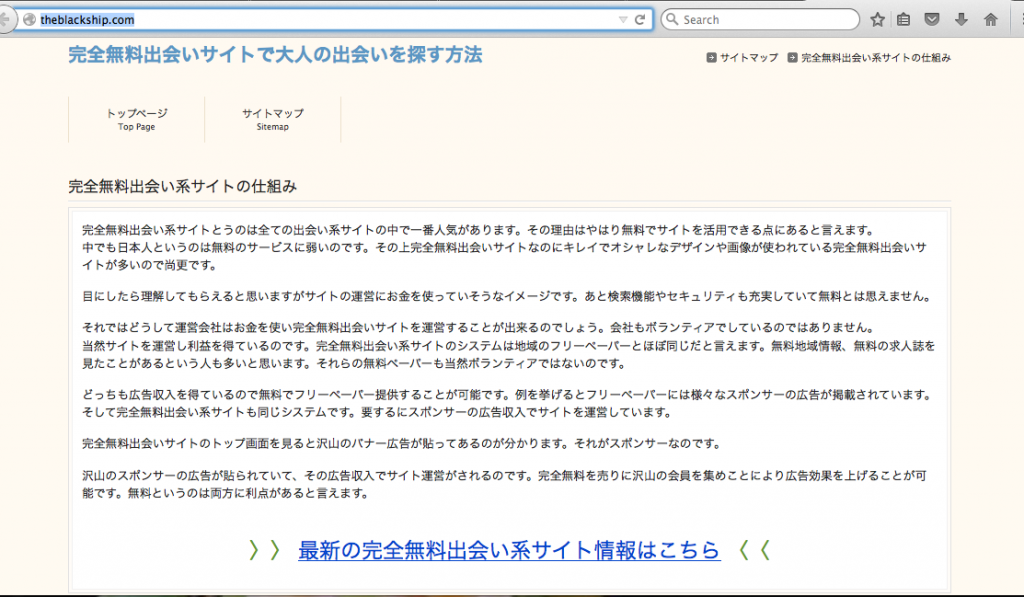1024x597 pixels.
Task: Bookmark this page with the star icon
Action: point(877,20)
